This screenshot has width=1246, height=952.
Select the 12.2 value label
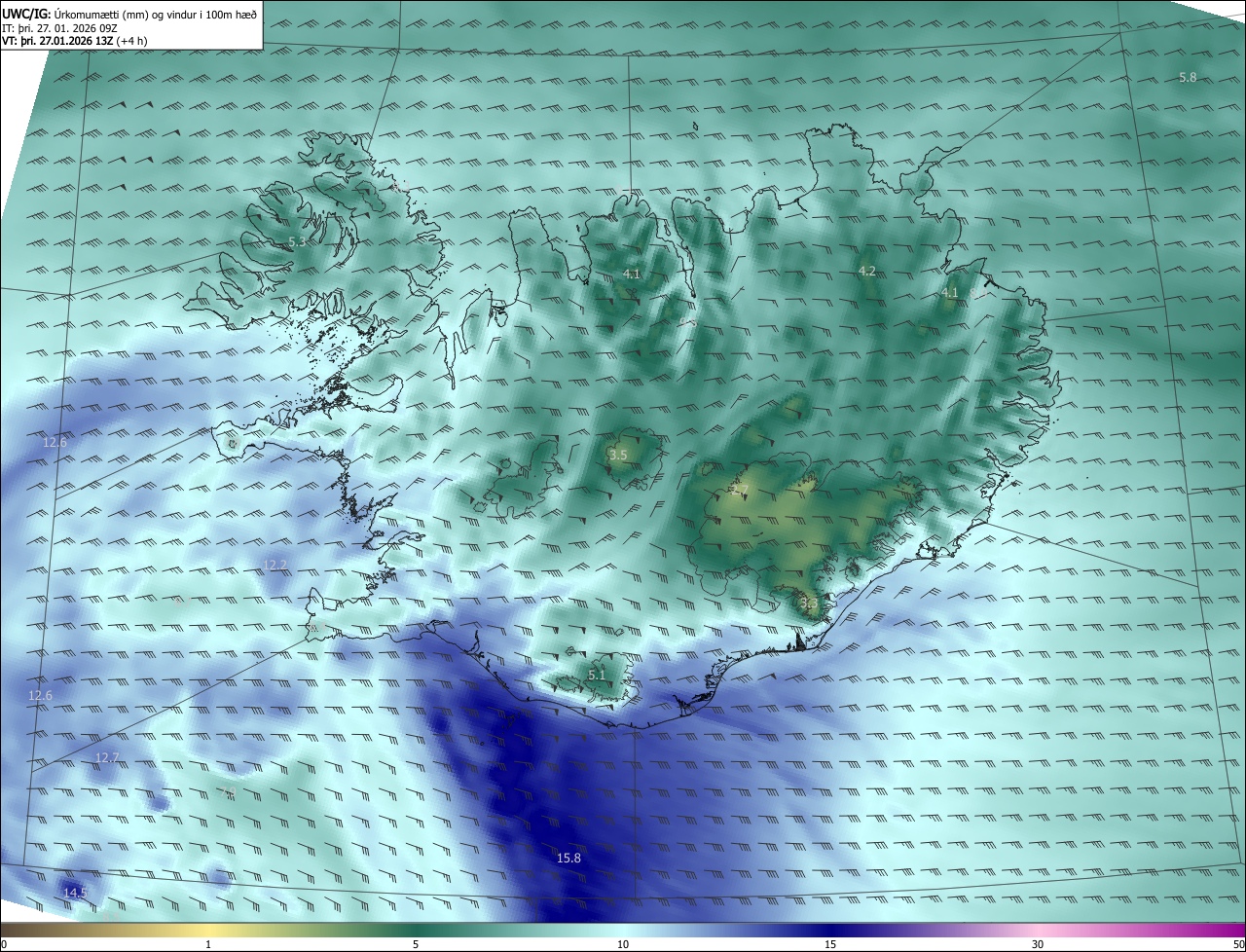point(275,565)
